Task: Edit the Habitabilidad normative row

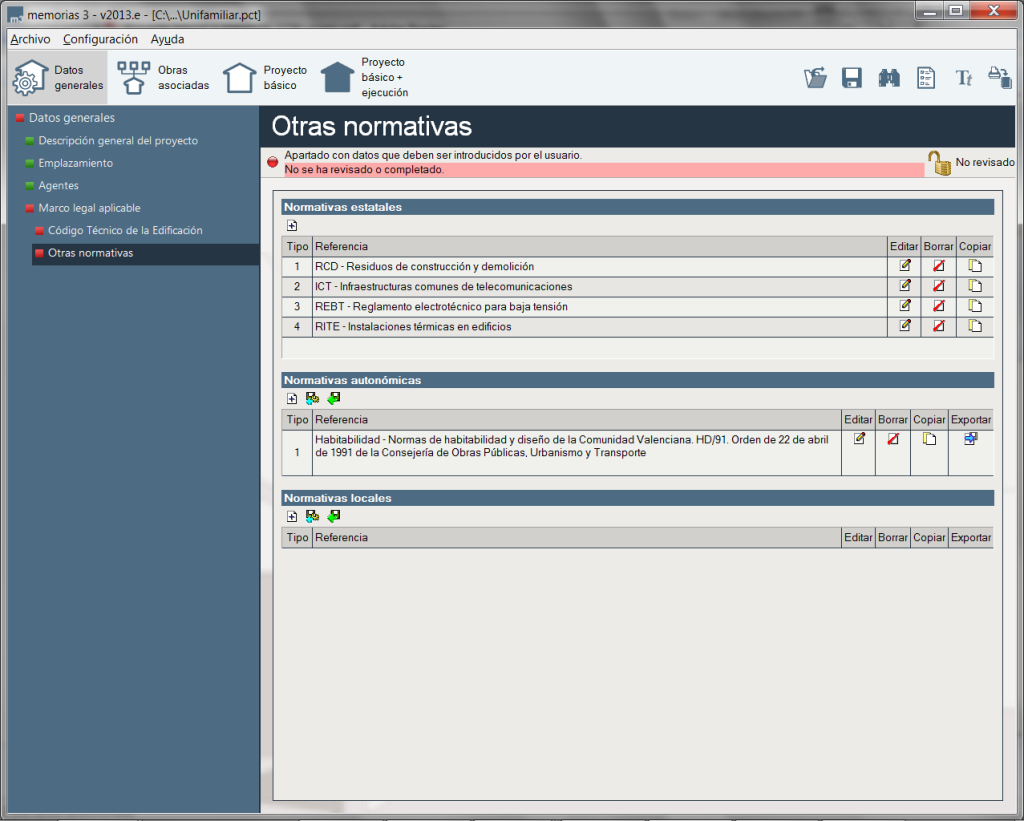Action: pyautogui.click(x=859, y=439)
